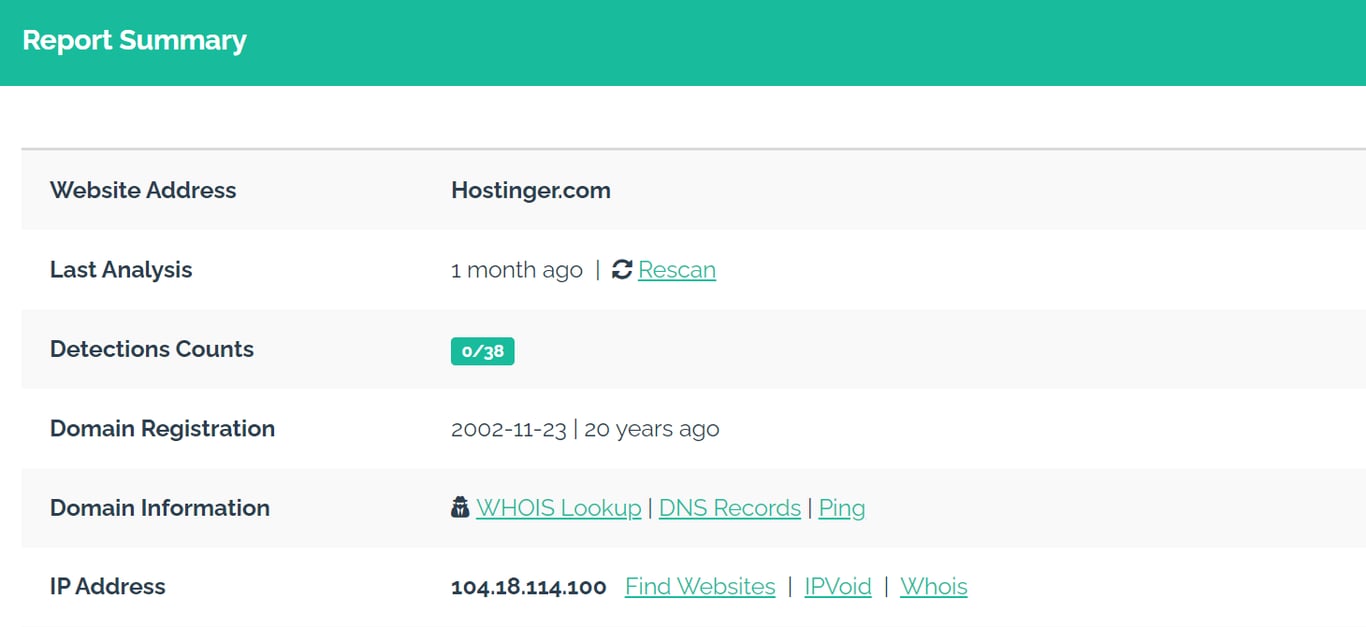This screenshot has height=627, width=1366.
Task: Open the Rescan link
Action: tap(677, 269)
